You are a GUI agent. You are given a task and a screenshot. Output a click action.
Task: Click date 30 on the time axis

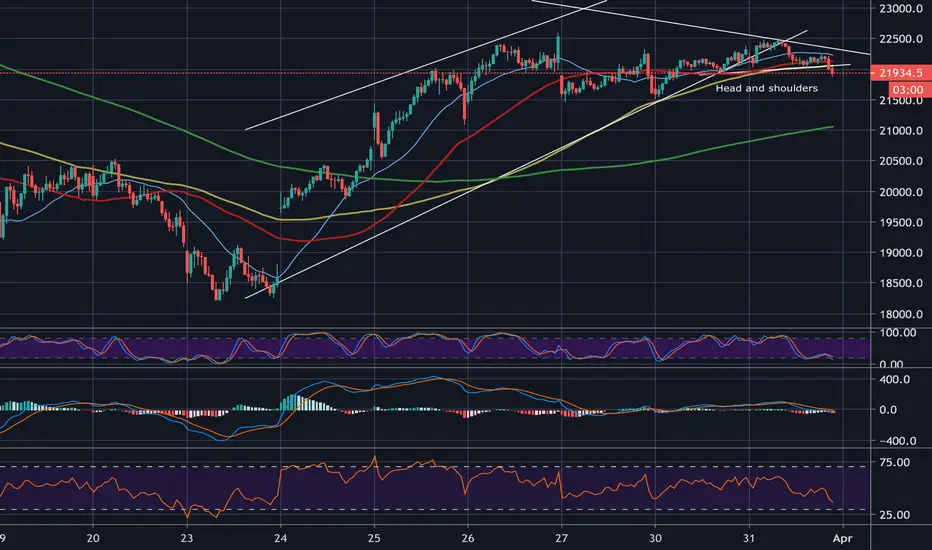[x=655, y=538]
